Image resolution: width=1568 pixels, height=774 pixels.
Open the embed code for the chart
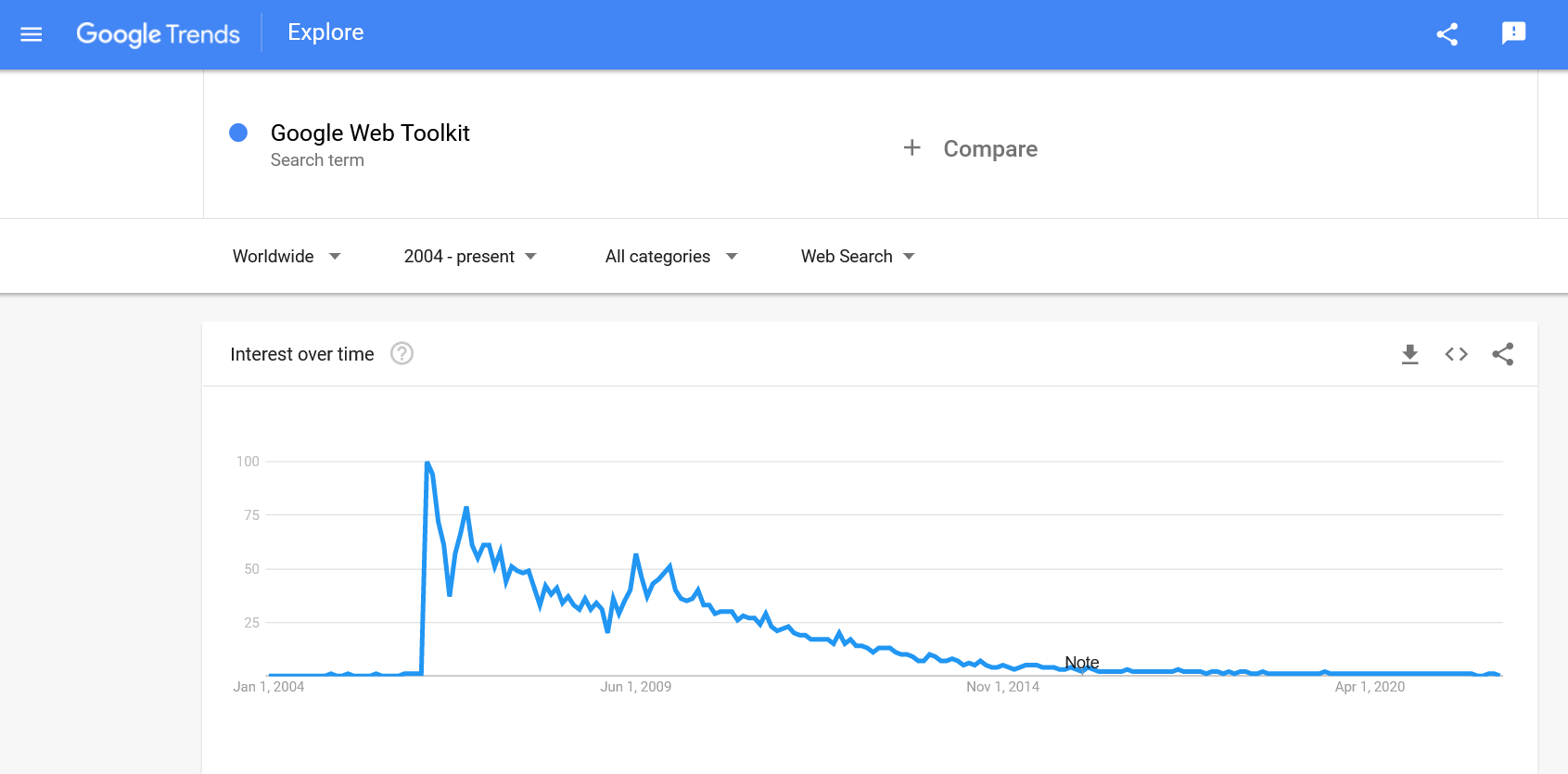pos(1456,354)
